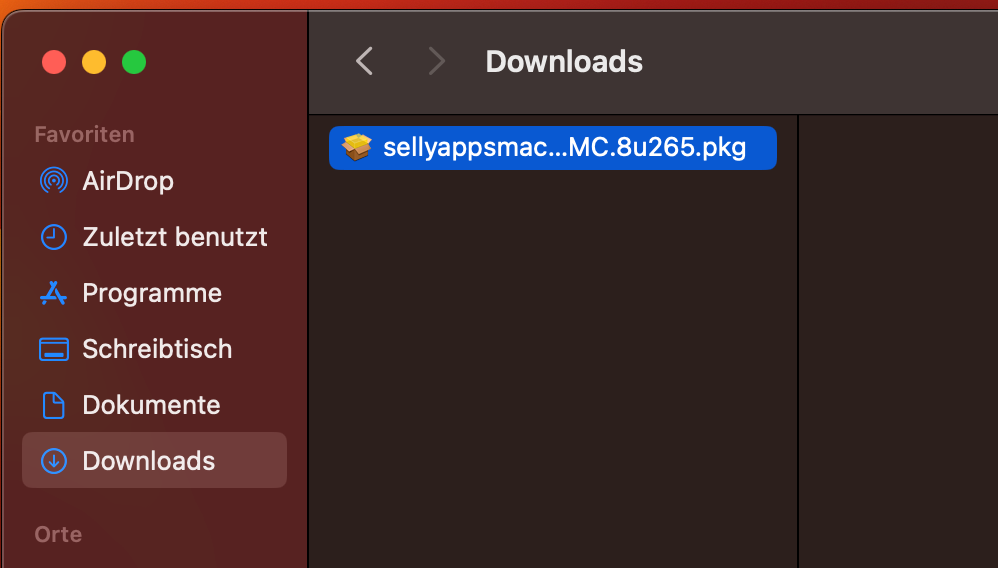
Task: Navigate to Schreibtisch folder label
Action: click(157, 349)
